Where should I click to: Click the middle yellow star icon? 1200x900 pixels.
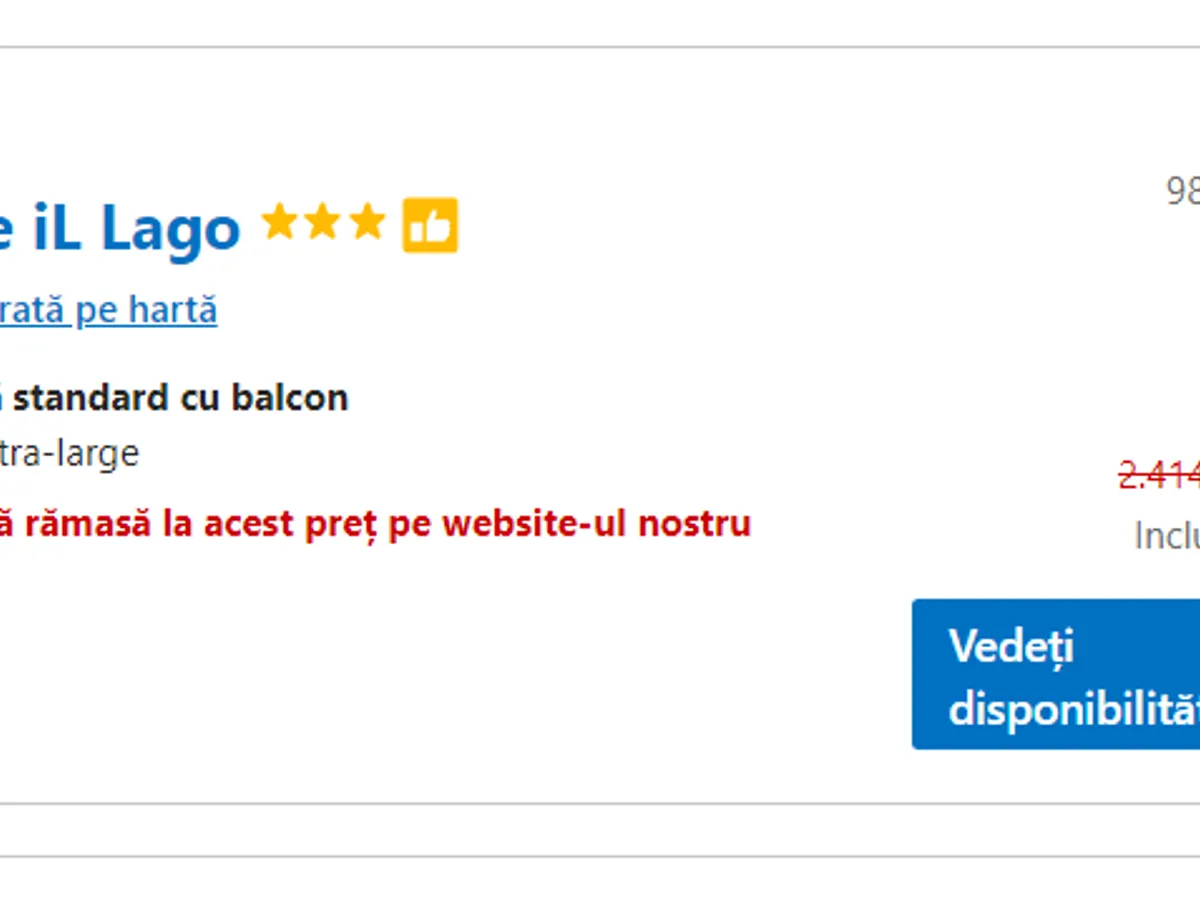tap(323, 223)
